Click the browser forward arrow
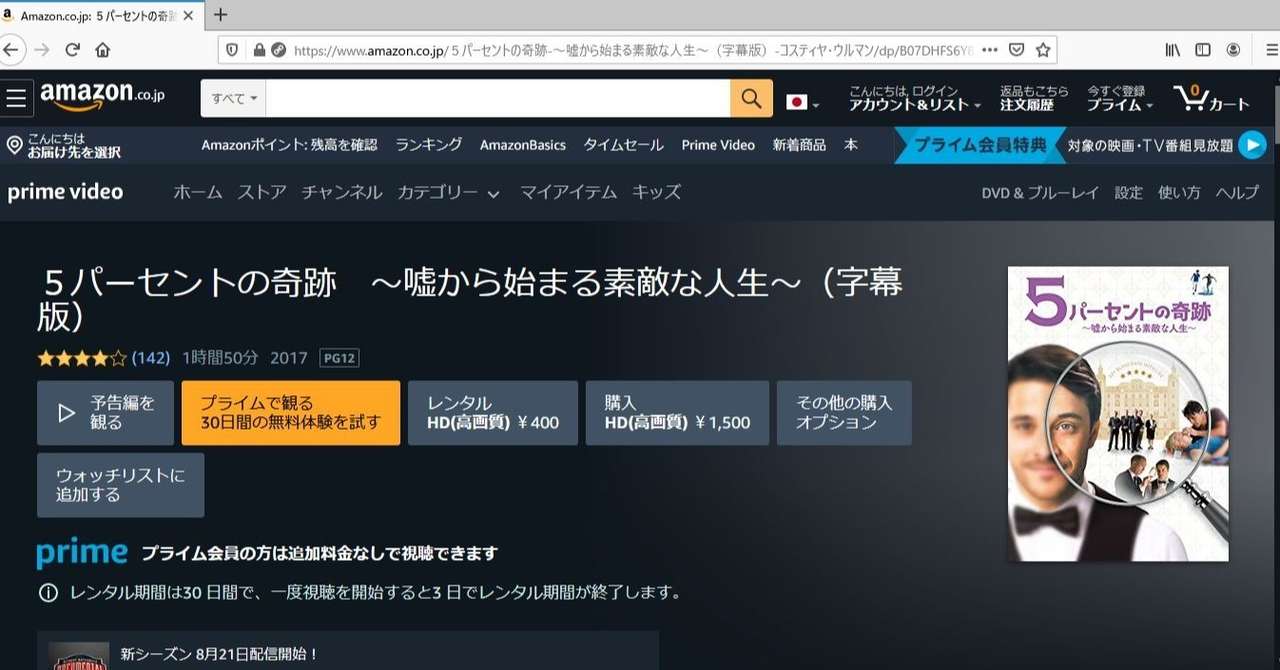The height and width of the screenshot is (670, 1280). pos(41,49)
